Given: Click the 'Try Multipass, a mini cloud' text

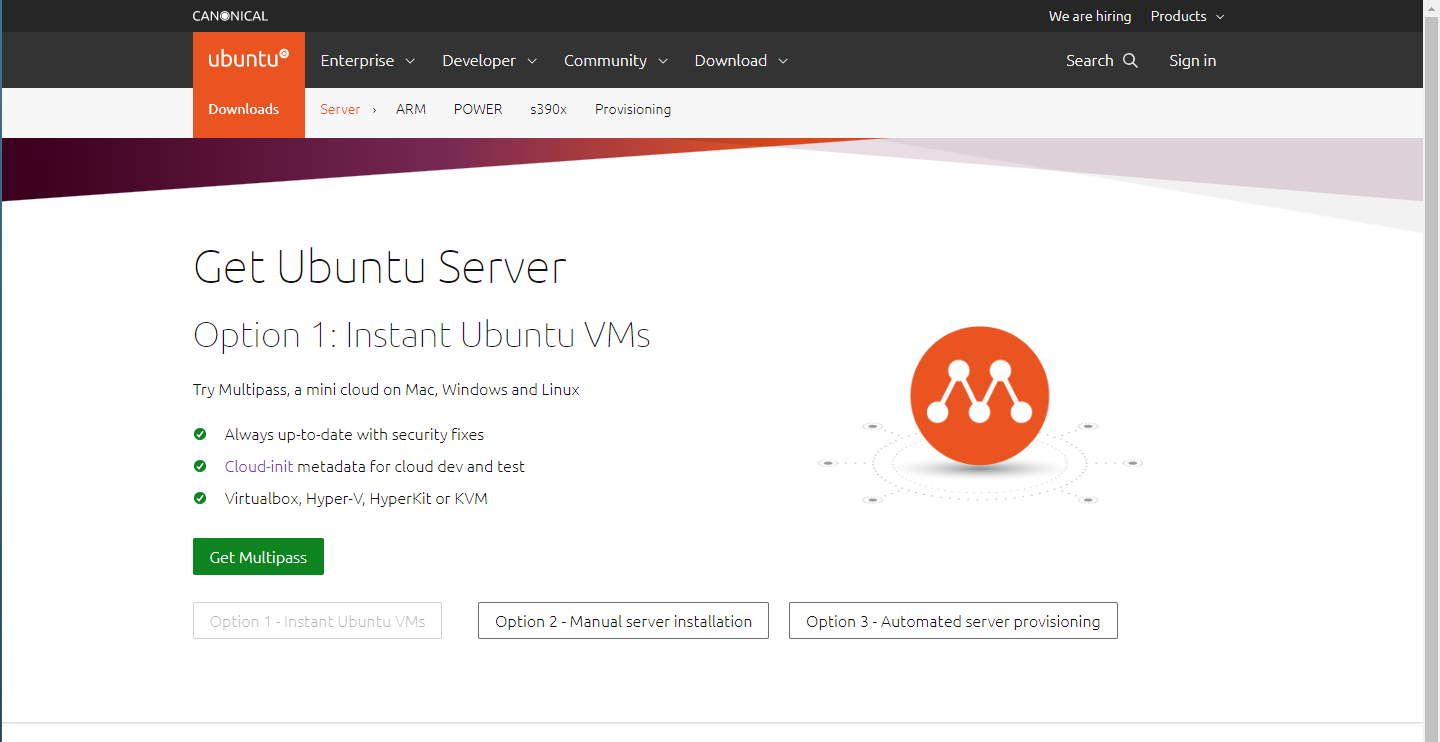Looking at the screenshot, I should click(386, 390).
